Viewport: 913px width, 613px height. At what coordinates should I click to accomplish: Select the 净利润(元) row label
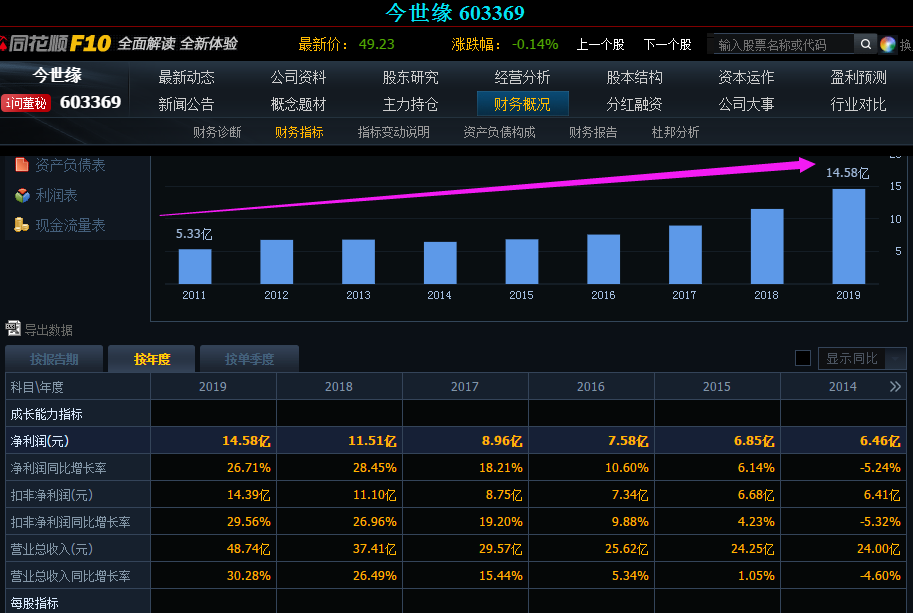coord(40,441)
